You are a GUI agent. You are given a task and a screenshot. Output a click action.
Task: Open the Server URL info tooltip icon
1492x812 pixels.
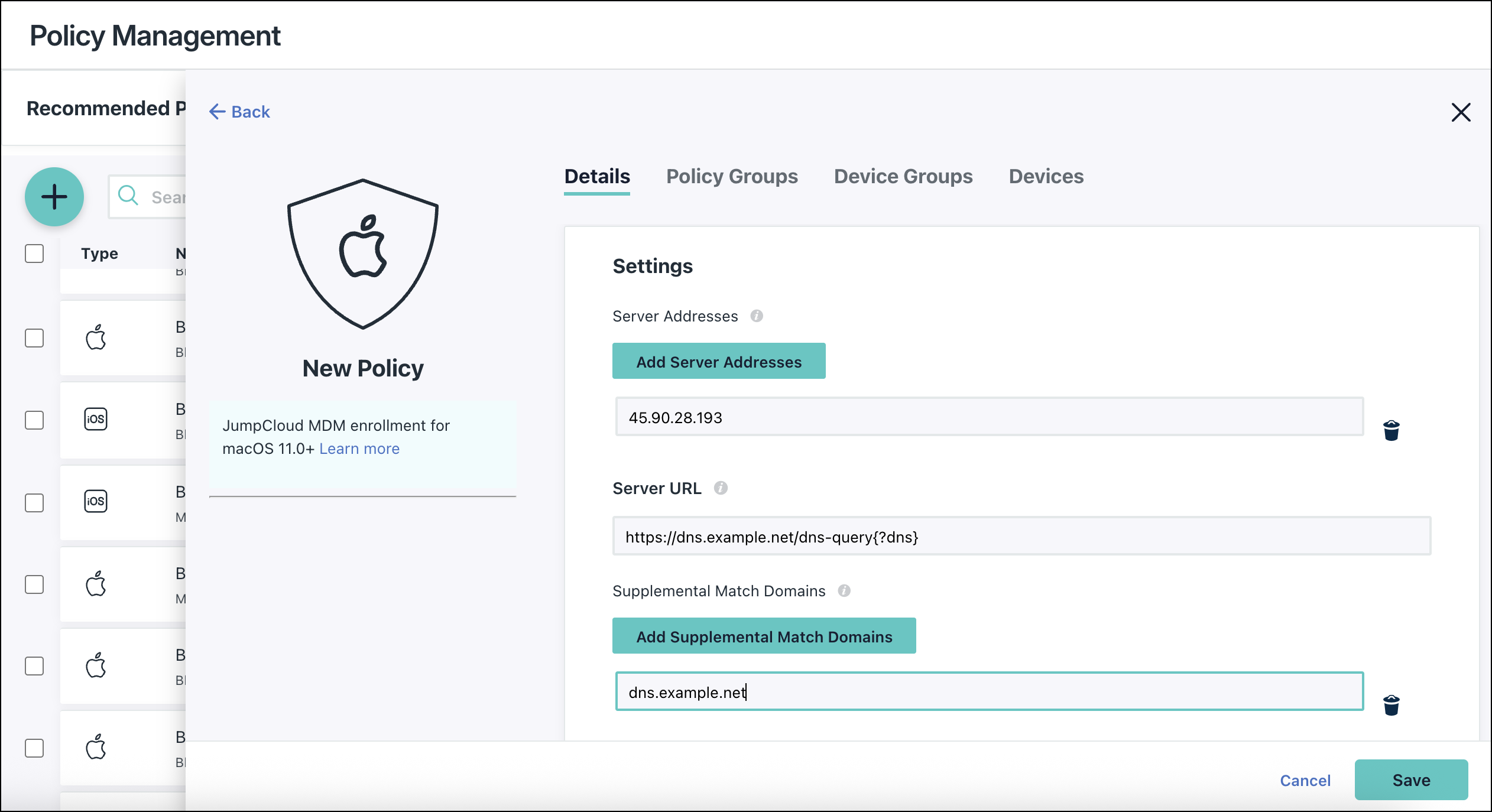click(x=720, y=488)
